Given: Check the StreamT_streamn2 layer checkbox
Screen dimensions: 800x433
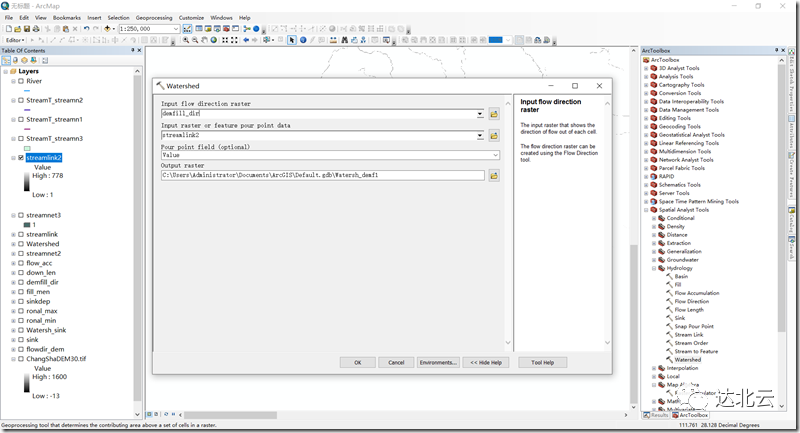Looking at the screenshot, I should tap(21, 100).
